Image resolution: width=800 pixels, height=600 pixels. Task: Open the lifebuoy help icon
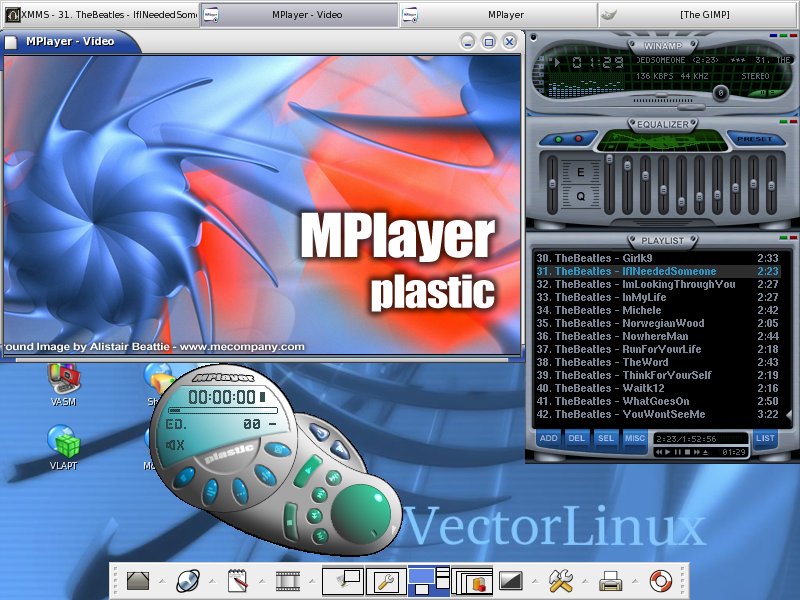point(661,579)
